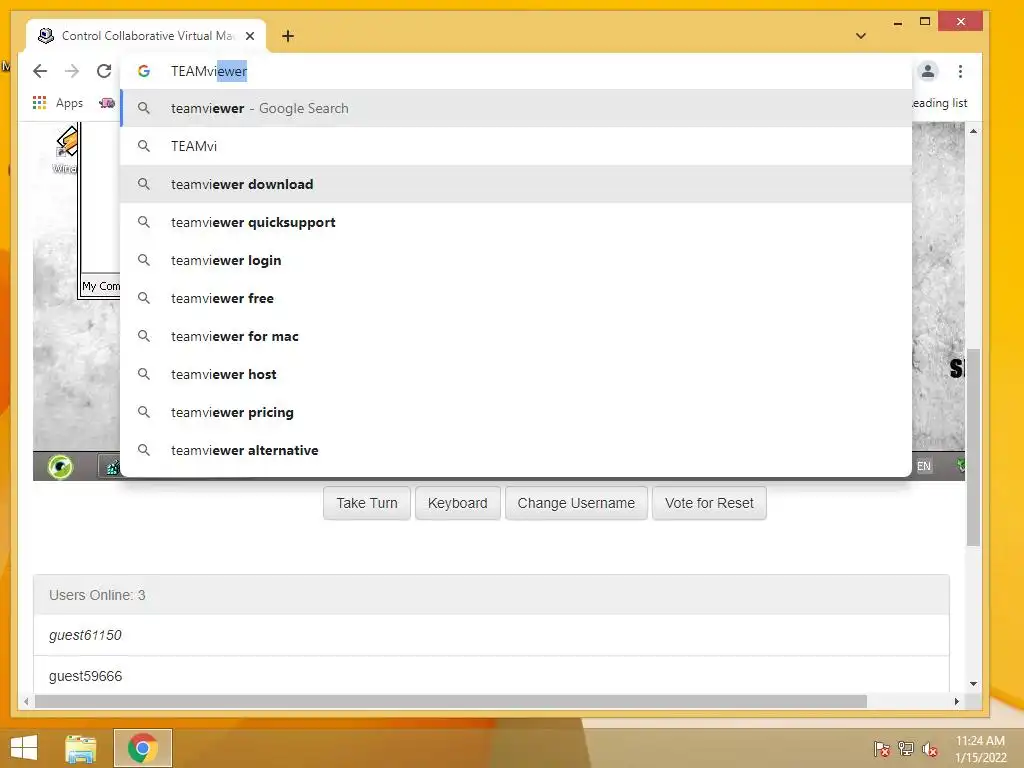Click the page vertical scrollbar thumb
Screen dimensions: 1024x768
(x=973, y=447)
